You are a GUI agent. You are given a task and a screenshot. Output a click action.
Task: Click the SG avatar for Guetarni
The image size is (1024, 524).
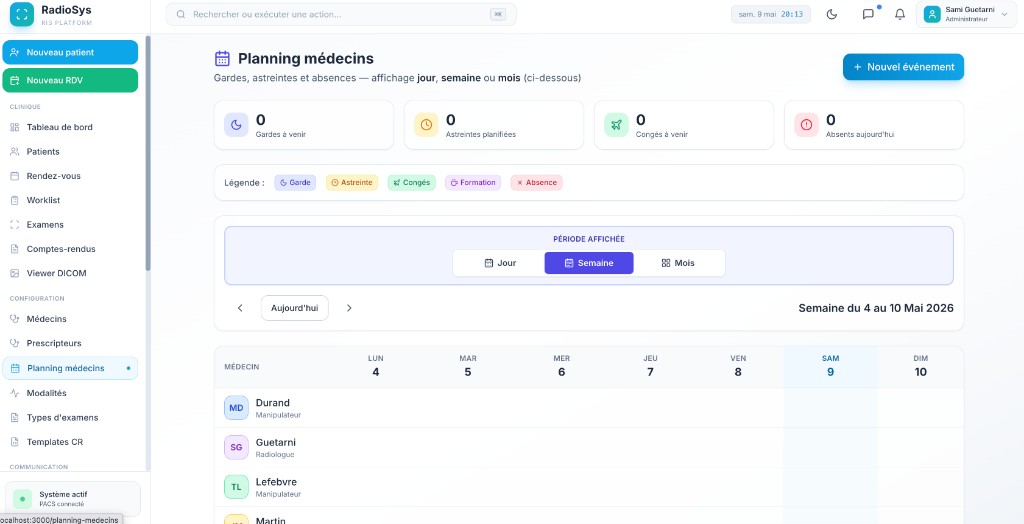(236, 448)
